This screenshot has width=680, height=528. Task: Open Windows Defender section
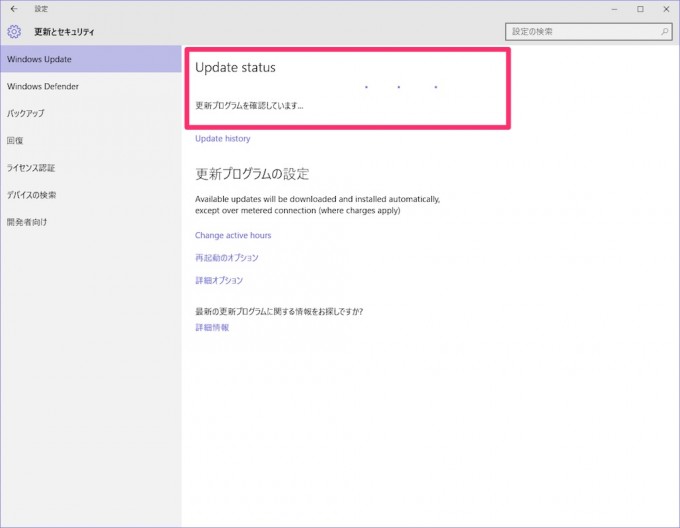tap(91, 86)
